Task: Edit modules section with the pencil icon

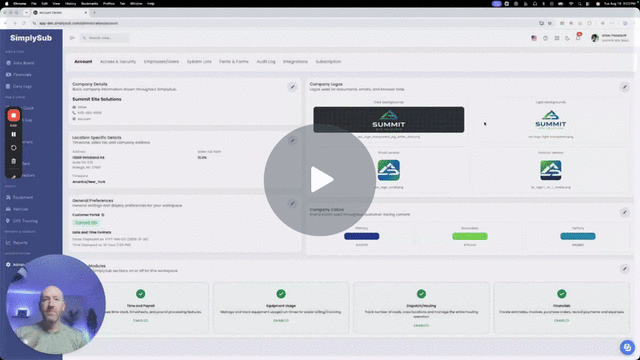Action: [x=624, y=269]
